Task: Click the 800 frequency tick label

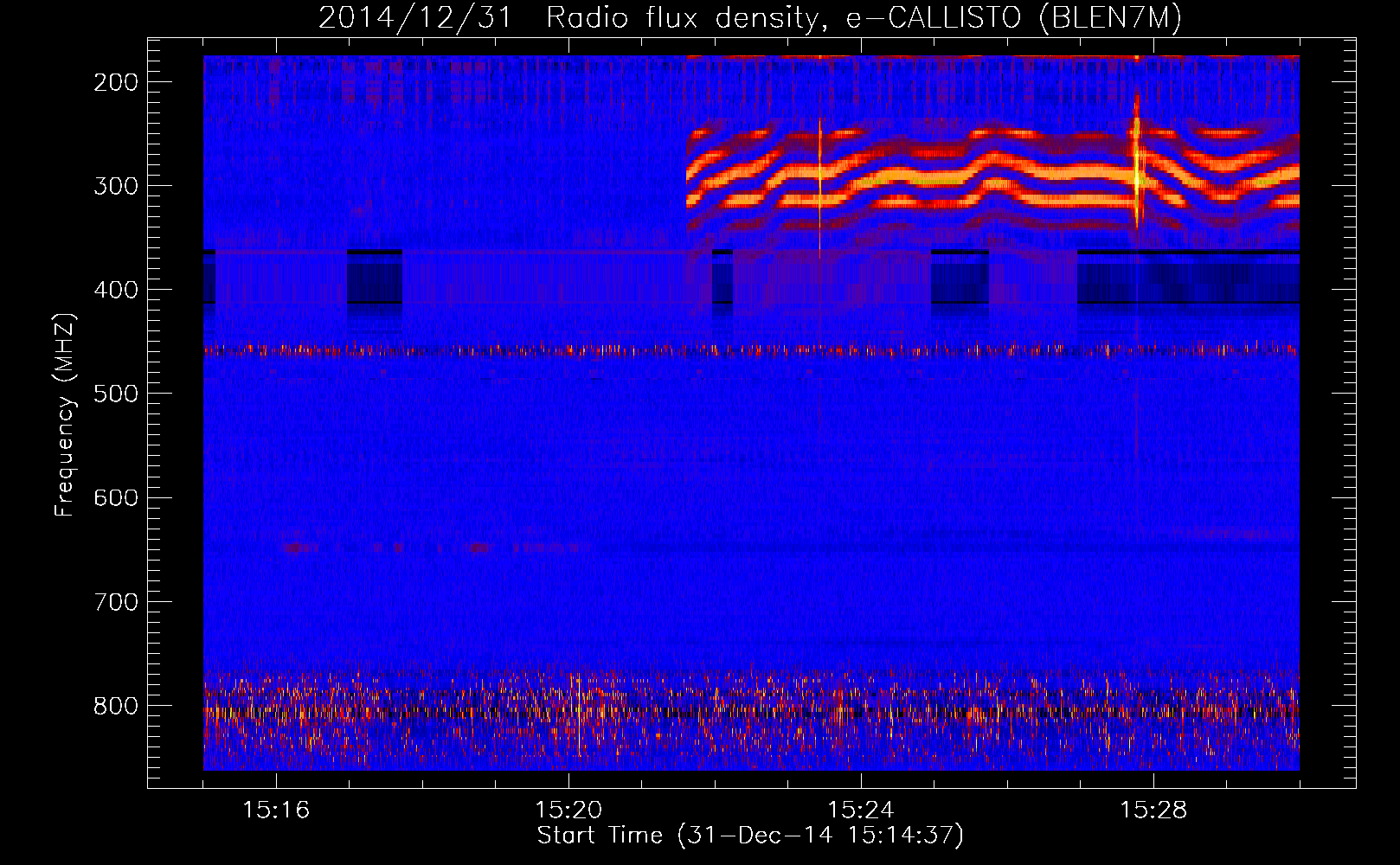Action: point(115,705)
